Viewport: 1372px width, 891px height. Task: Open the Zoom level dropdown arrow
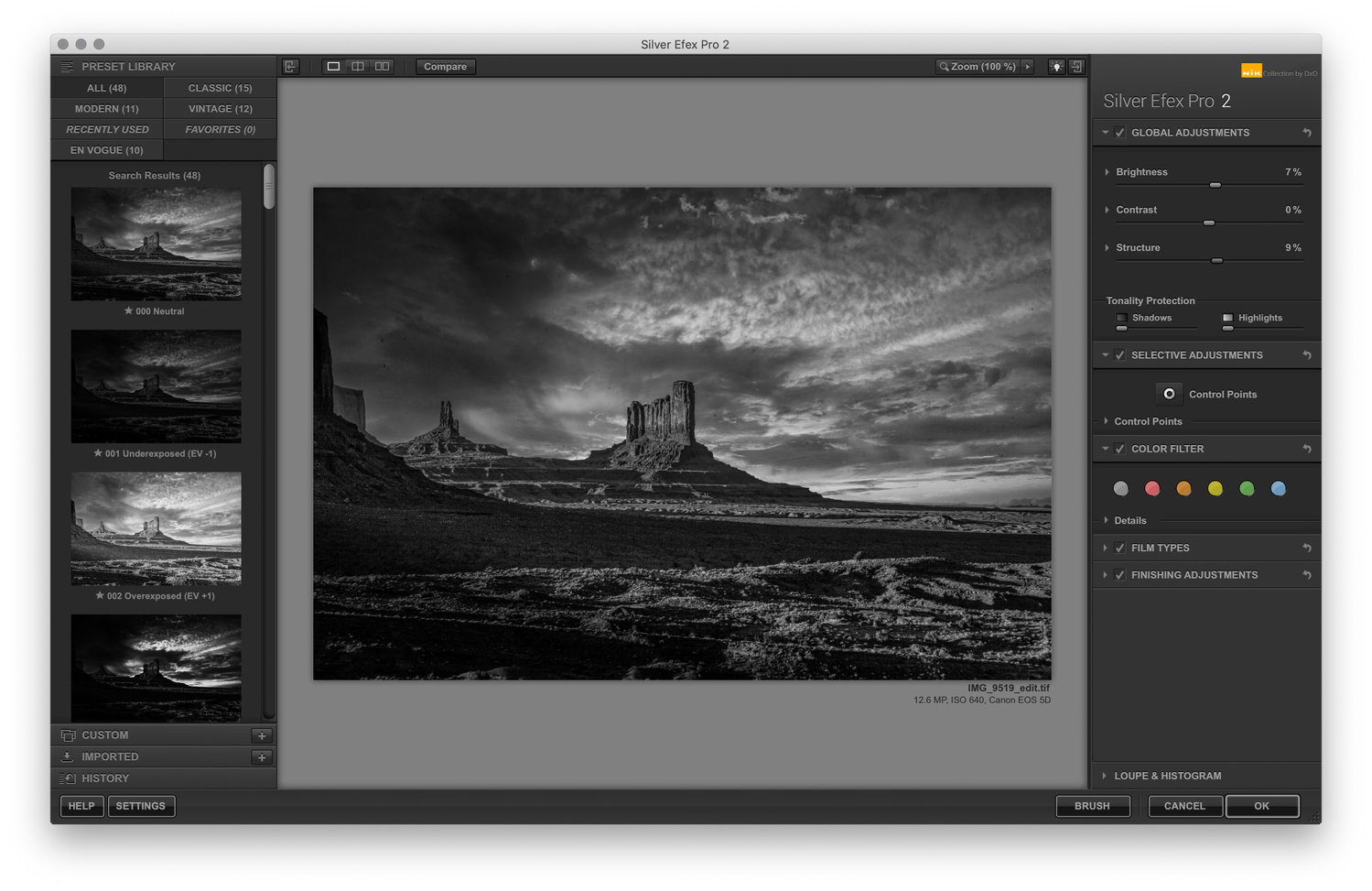[1028, 67]
